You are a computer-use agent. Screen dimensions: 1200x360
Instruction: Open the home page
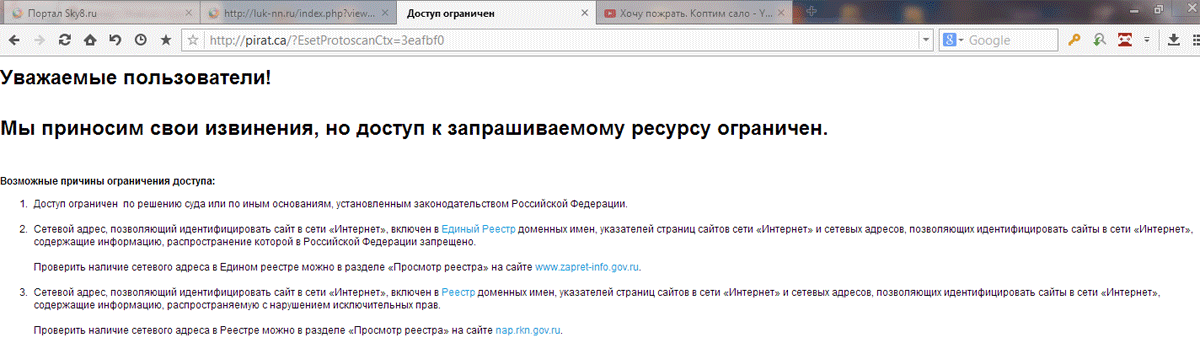[x=90, y=40]
